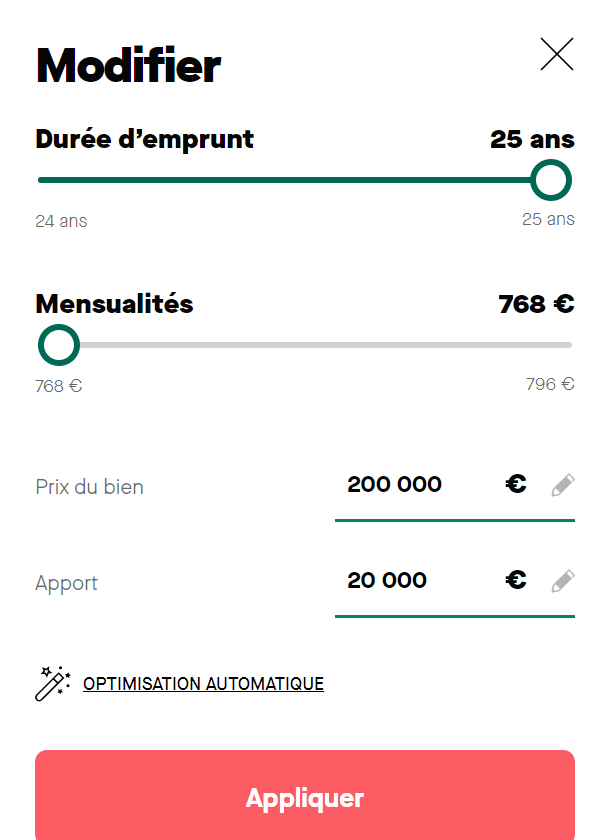Click the 24 ans minimum duration label
This screenshot has height=840, width=610.
61,220
